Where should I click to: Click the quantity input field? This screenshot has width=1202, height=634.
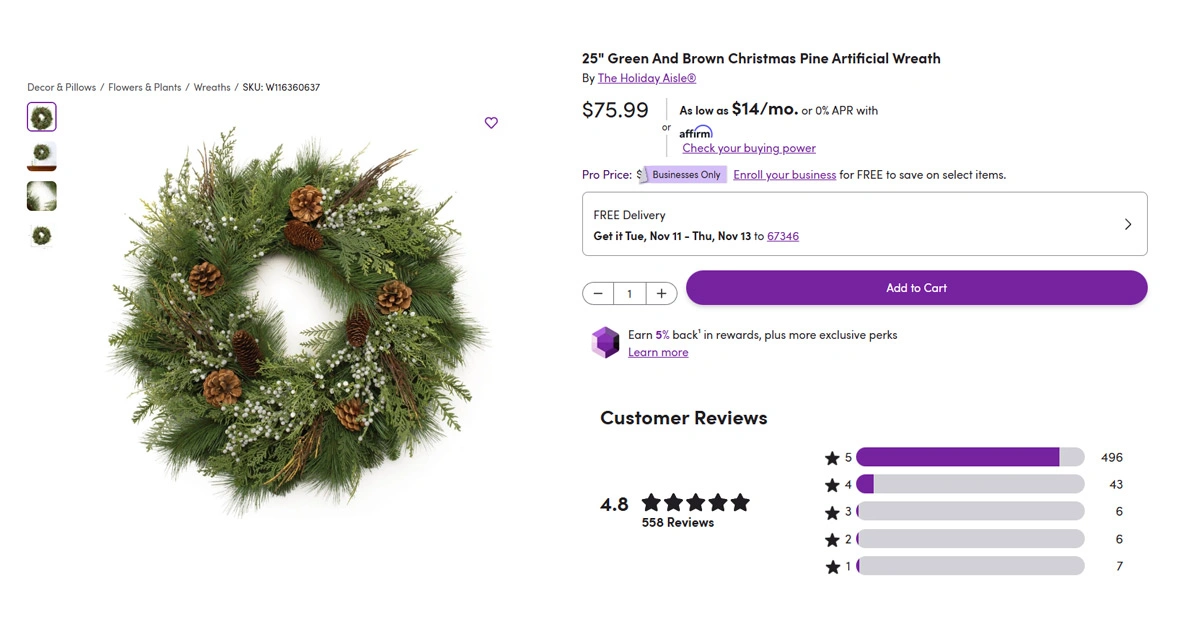(629, 293)
